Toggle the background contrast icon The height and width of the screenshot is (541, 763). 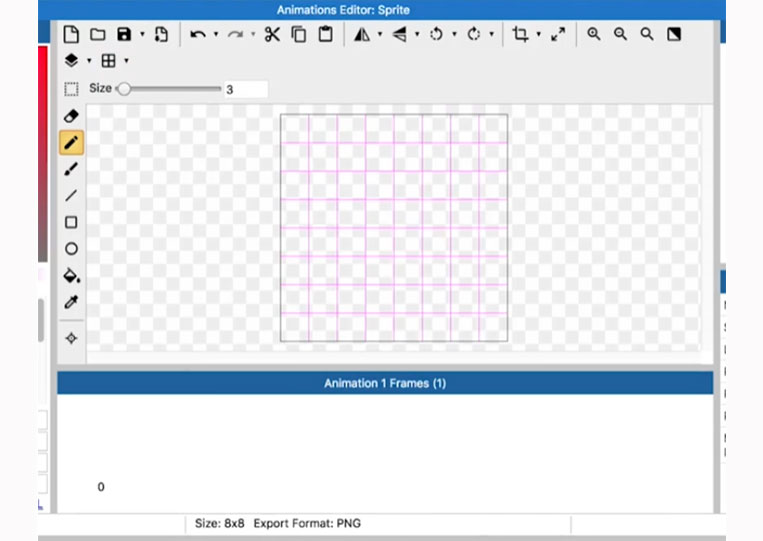[x=674, y=34]
